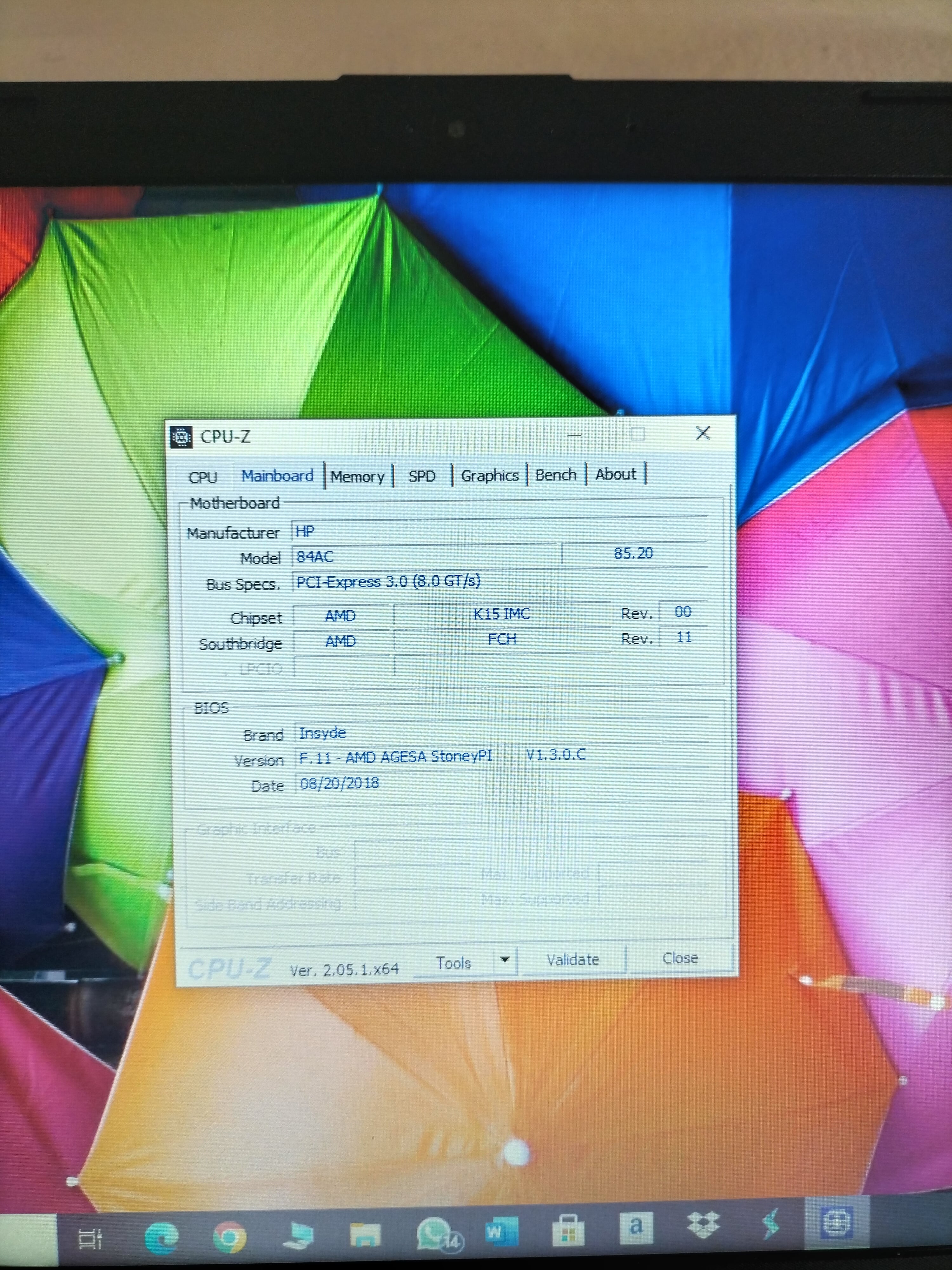This screenshot has height=1270, width=952.
Task: Switch to the Memory tab
Action: [358, 477]
